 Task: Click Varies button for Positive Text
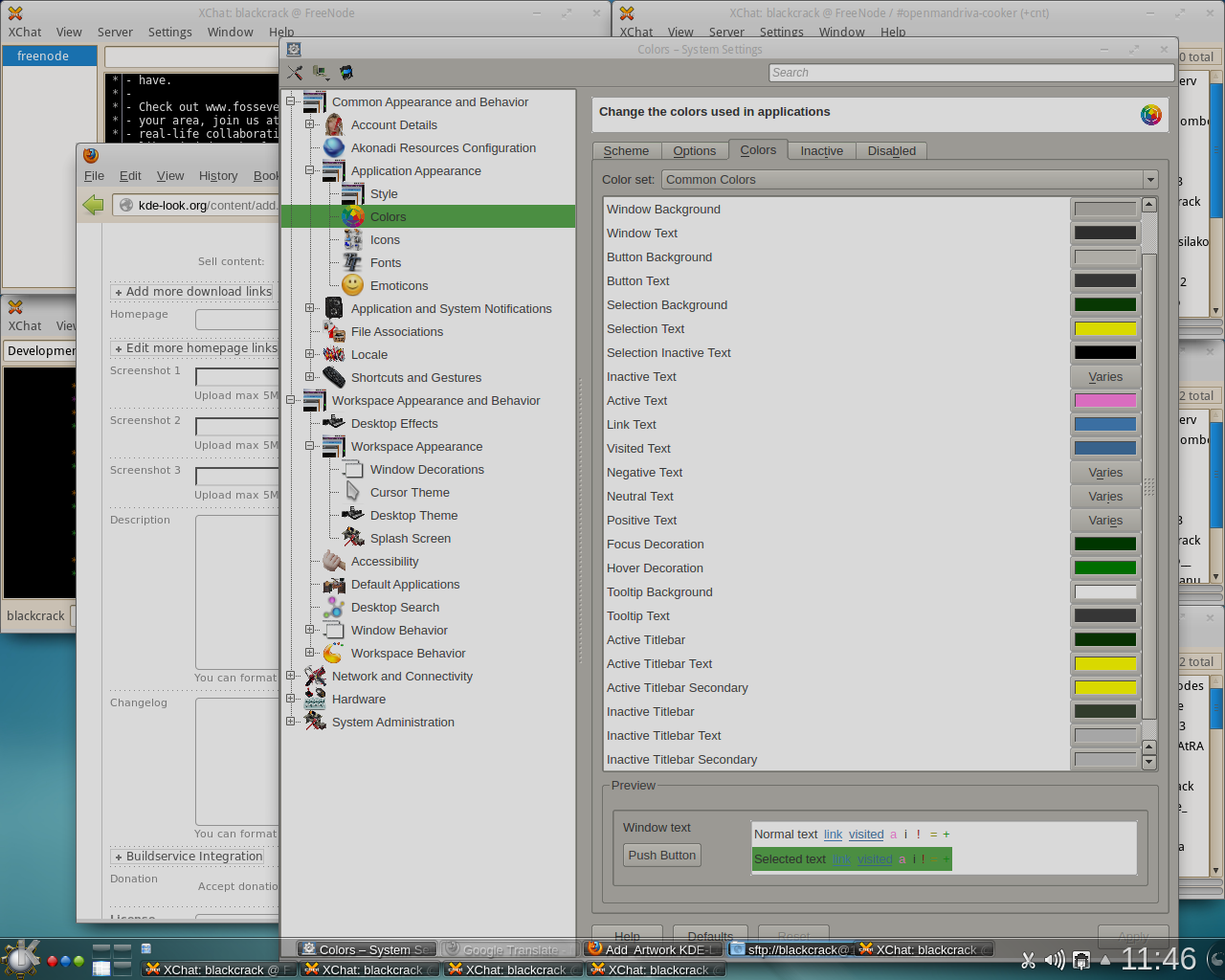(1105, 521)
